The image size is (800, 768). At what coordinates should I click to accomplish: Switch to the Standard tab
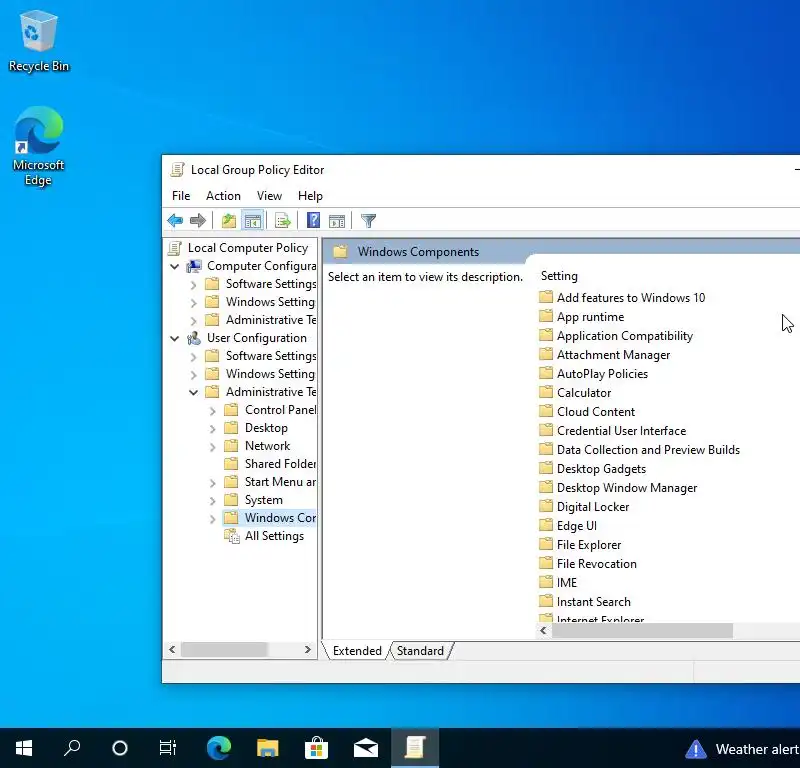click(x=420, y=651)
